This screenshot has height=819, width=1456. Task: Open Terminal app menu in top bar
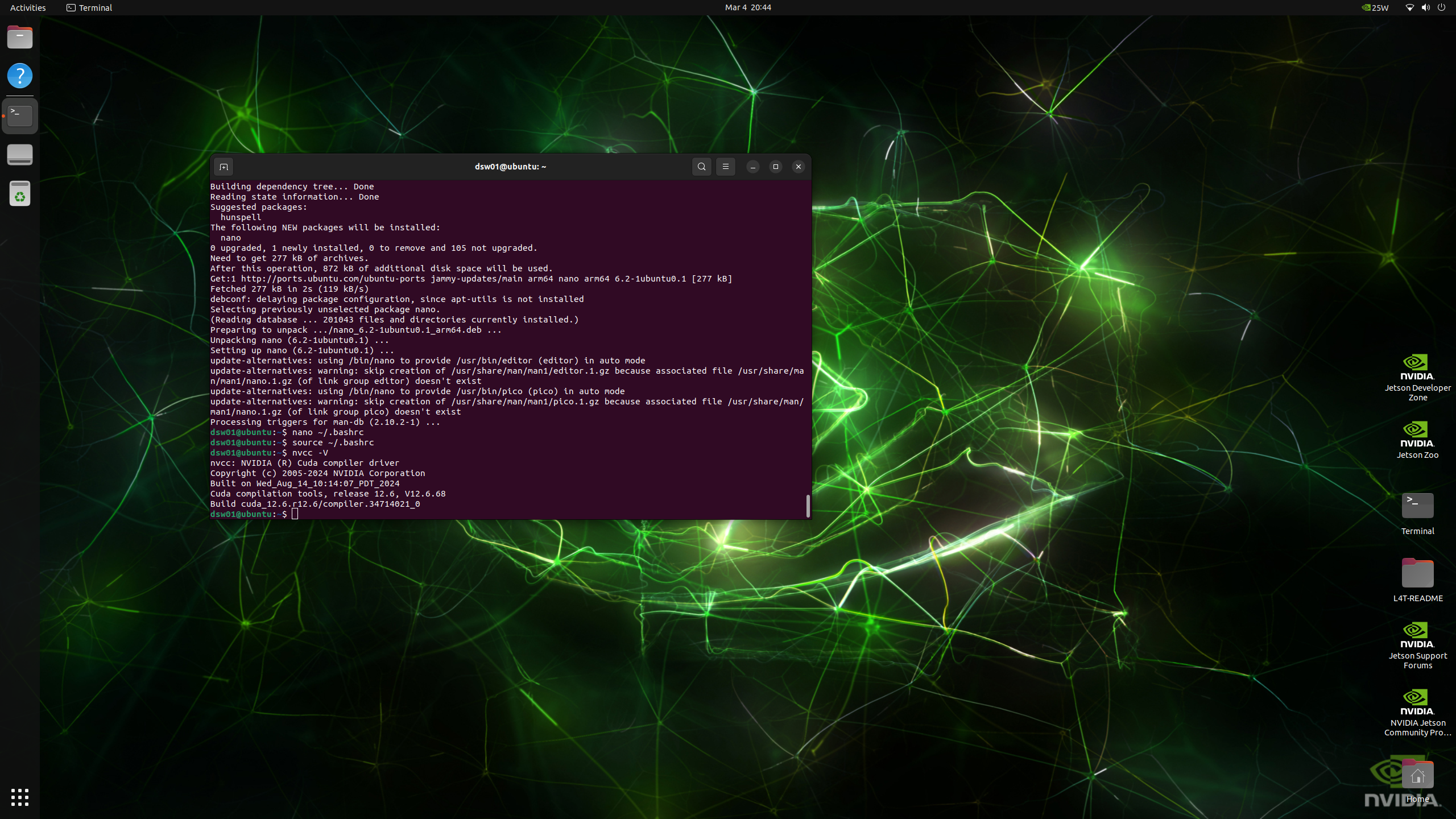point(89,7)
